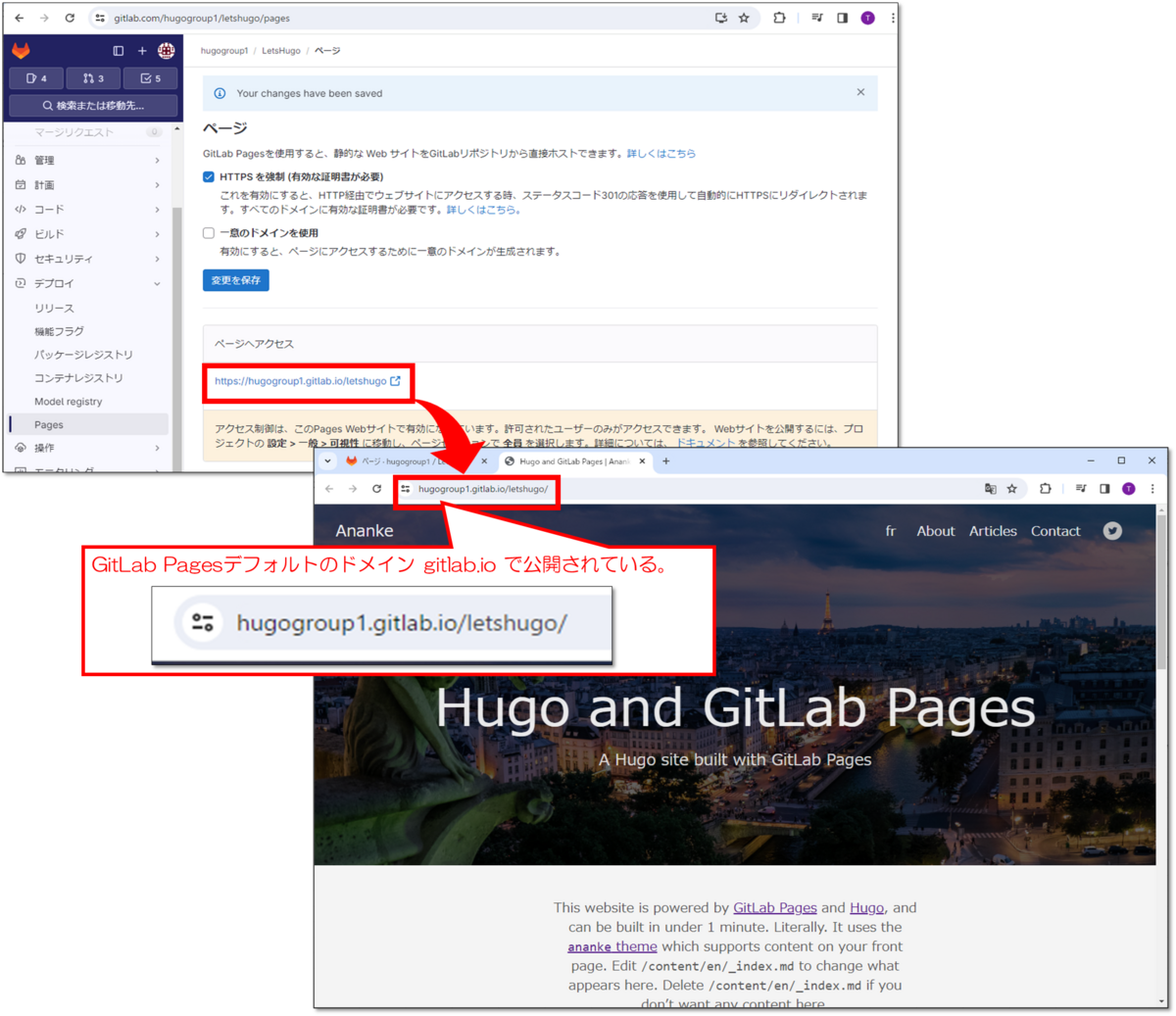
Task: Open extensions puzzle icon in GitLab window
Action: [x=779, y=18]
